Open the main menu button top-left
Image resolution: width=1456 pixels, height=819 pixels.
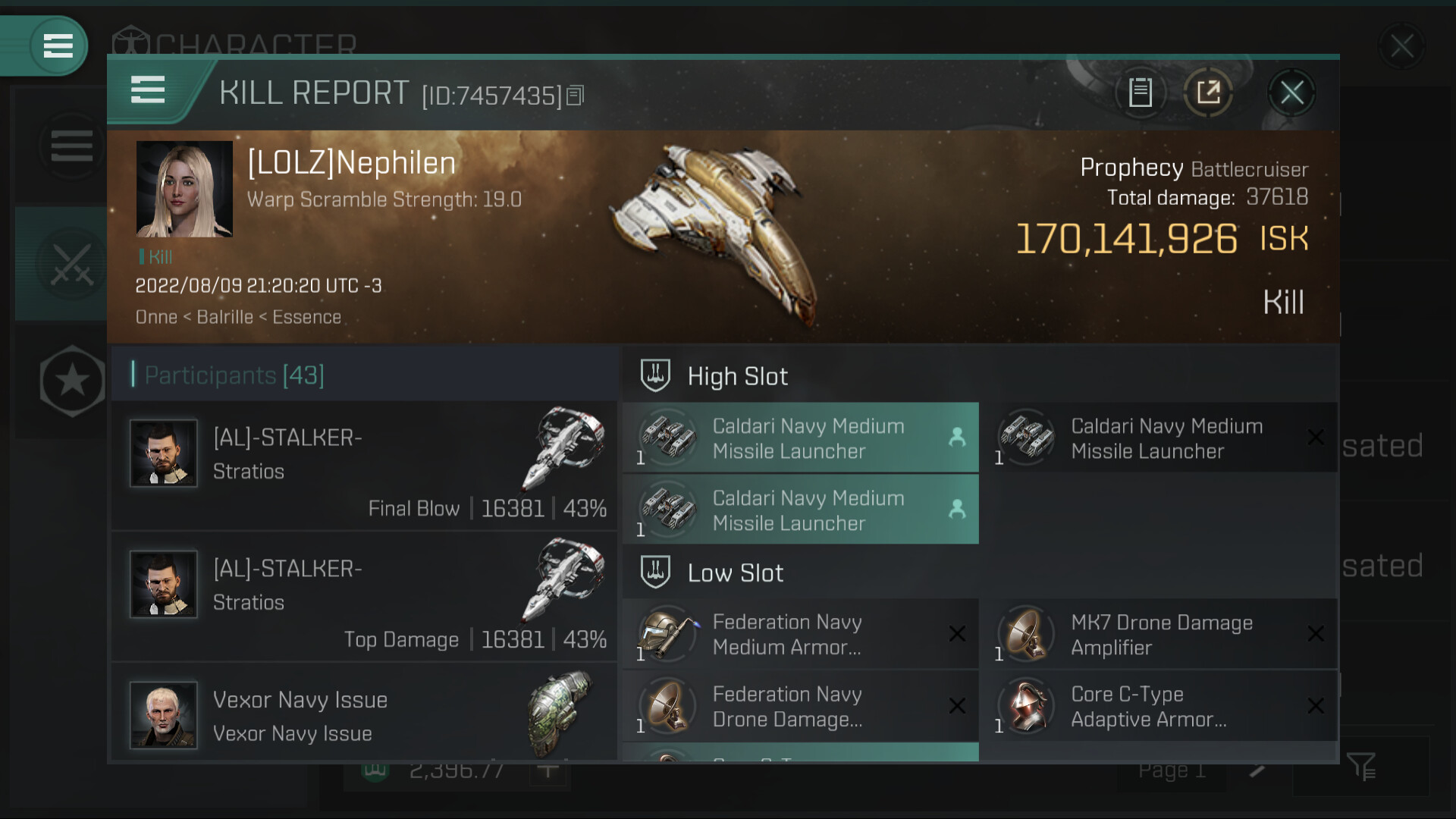coord(58,45)
